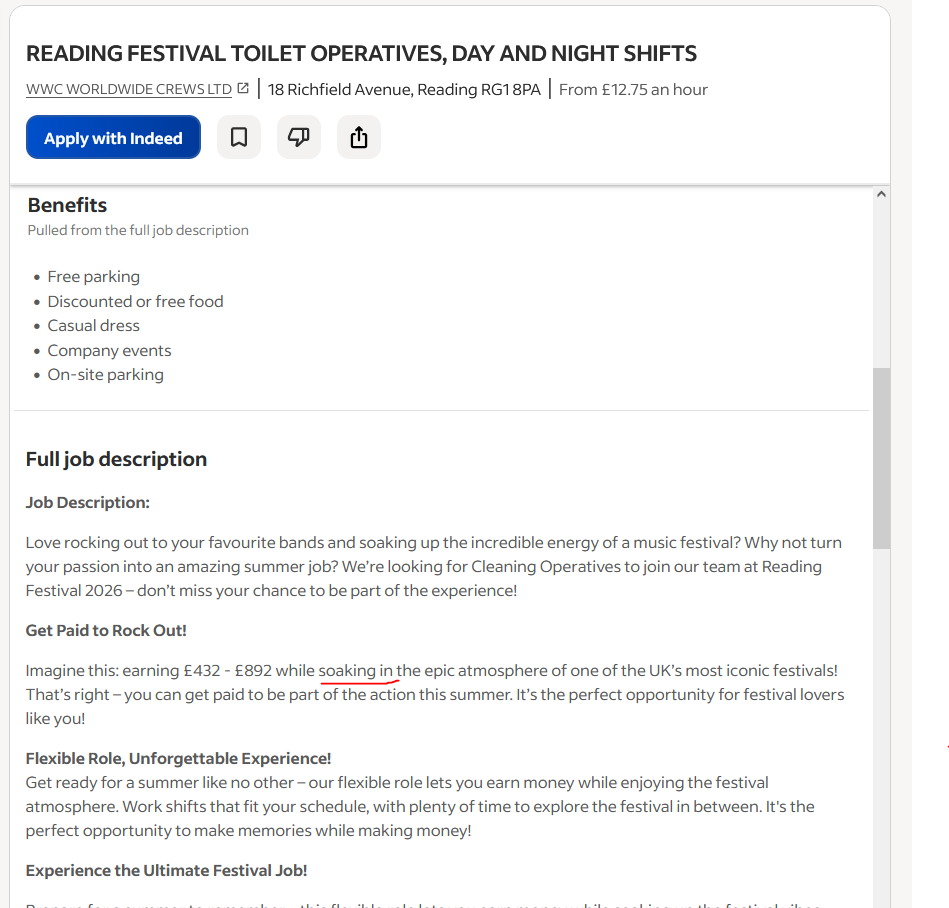
Task: Mark job not interested with thumbs-down icon
Action: click(299, 137)
